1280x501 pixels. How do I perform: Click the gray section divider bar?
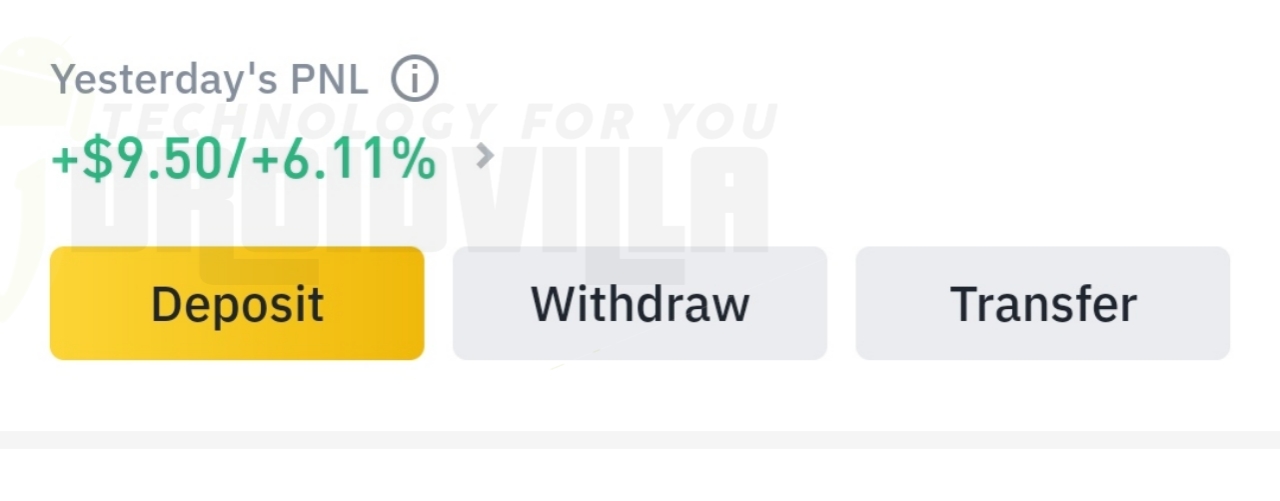click(640, 440)
